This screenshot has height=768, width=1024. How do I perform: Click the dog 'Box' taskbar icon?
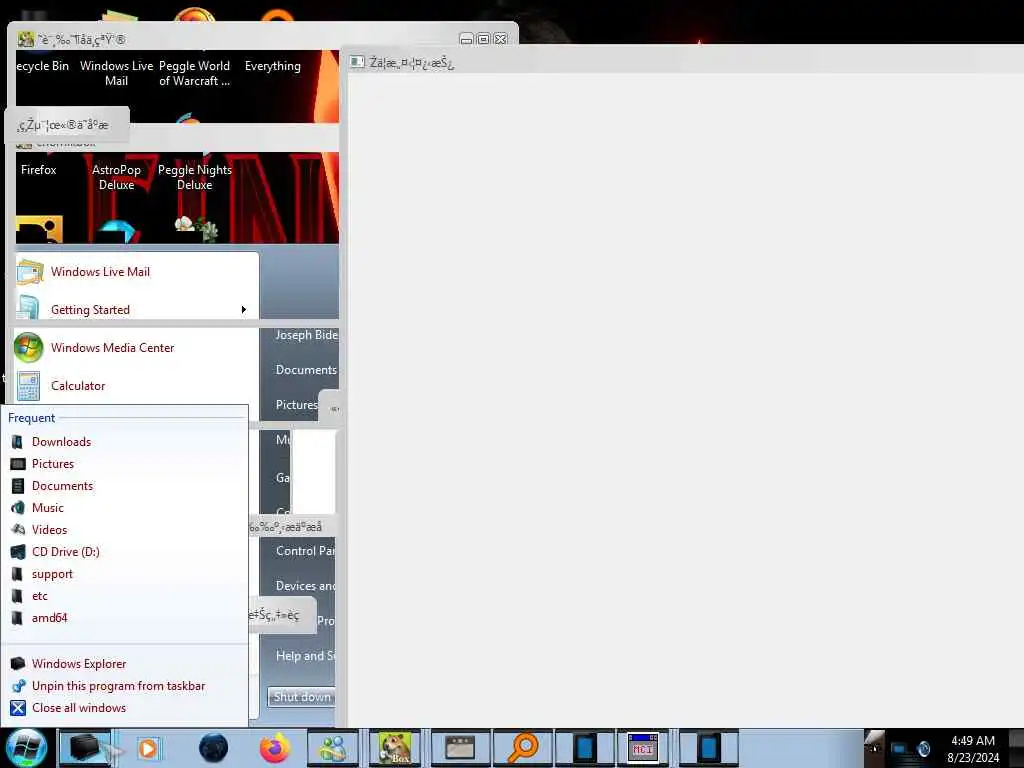(x=395, y=748)
